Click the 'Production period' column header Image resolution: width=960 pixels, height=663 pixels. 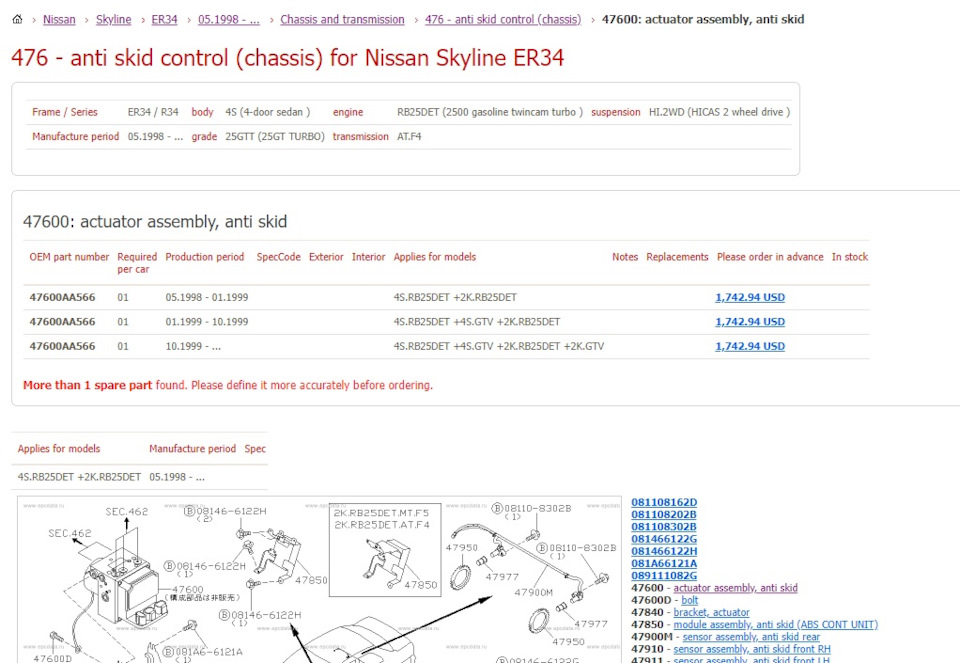point(204,257)
